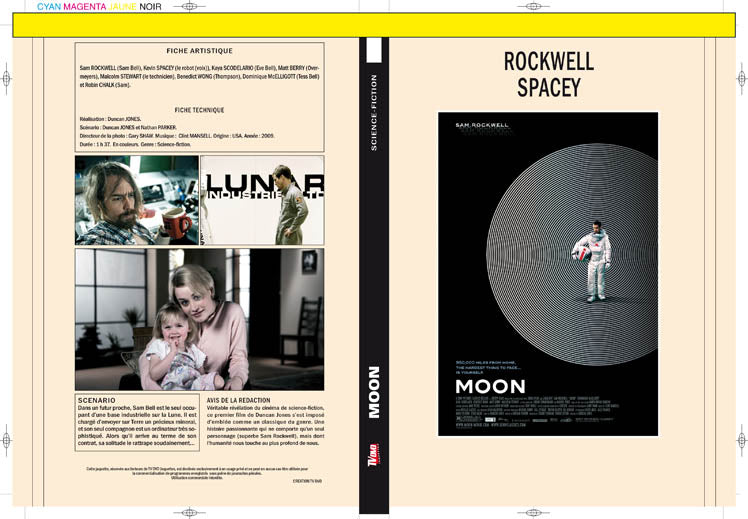Click the CYAN color label
The image size is (748, 519).
coord(49,7)
